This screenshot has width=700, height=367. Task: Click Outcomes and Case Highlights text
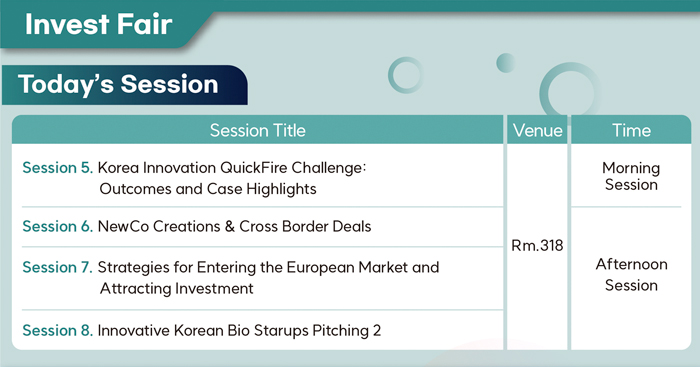(208, 189)
